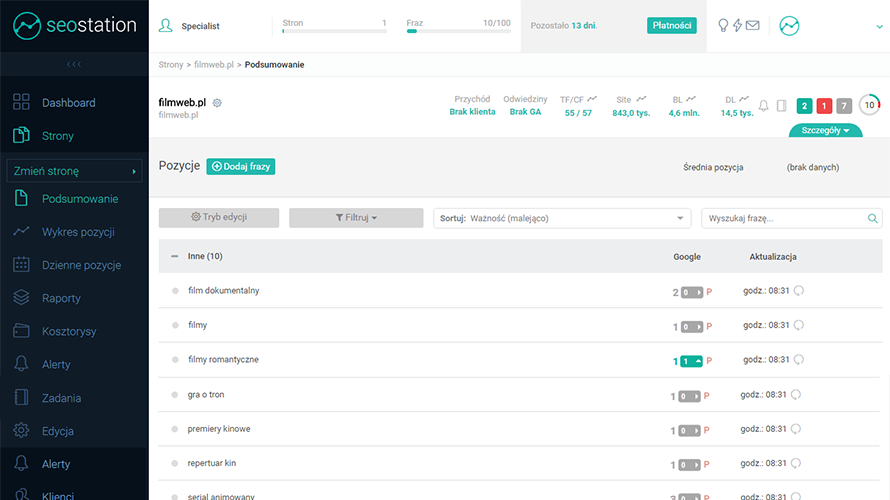Open Dashboard in sidebar
This screenshot has width=890, height=500.
point(68,103)
